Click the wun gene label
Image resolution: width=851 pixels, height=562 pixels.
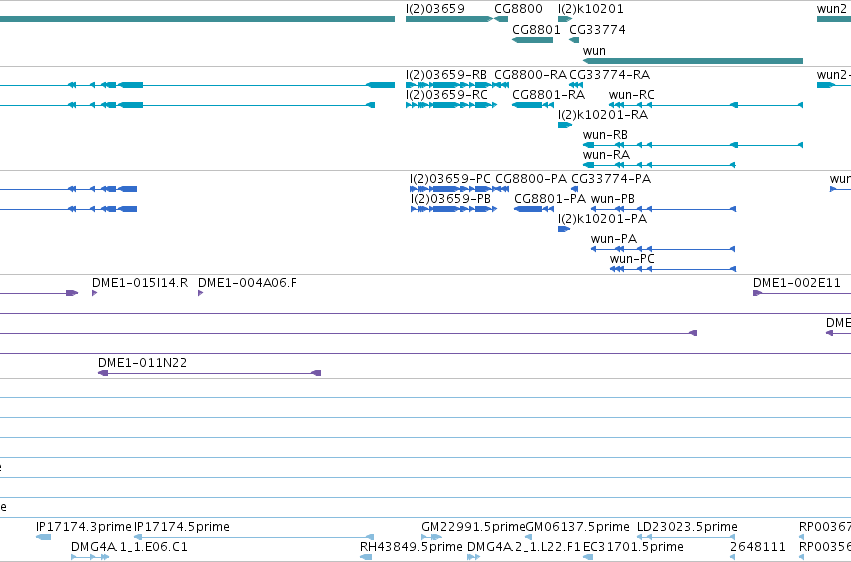[594, 51]
